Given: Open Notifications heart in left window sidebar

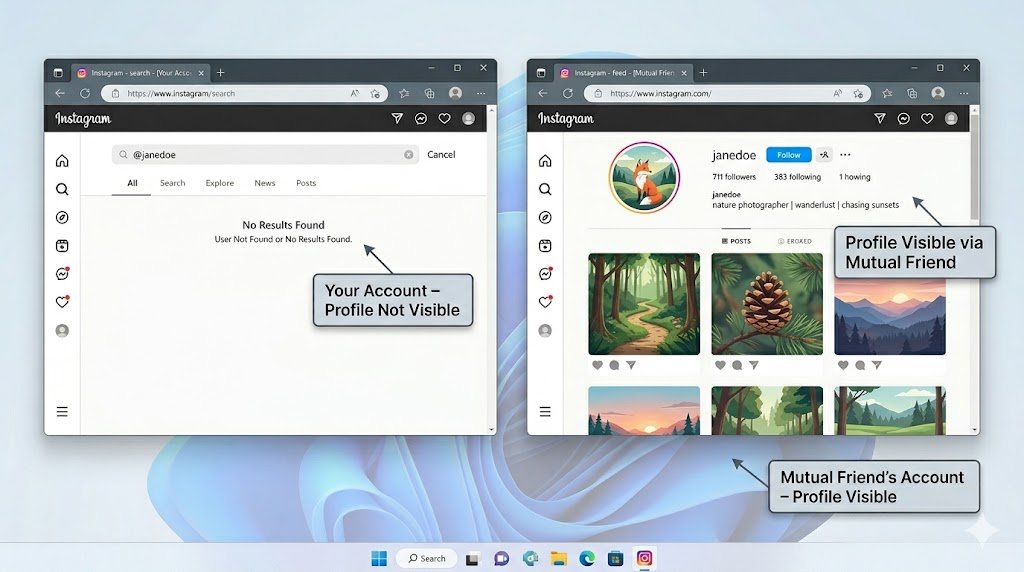Looking at the screenshot, I should point(62,302).
